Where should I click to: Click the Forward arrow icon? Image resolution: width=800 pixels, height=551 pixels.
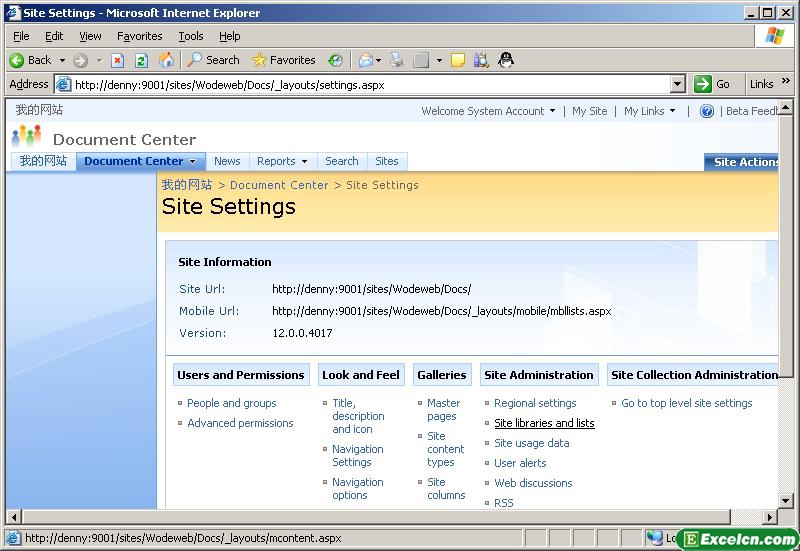[x=81, y=61]
